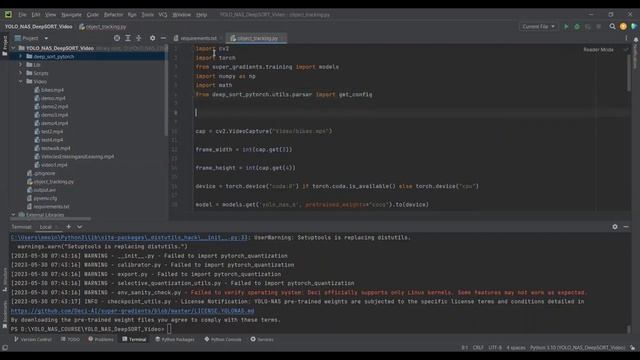Viewport: 640px width, 360px height.
Task: Open the Project view selector dropdown
Action: 31,38
